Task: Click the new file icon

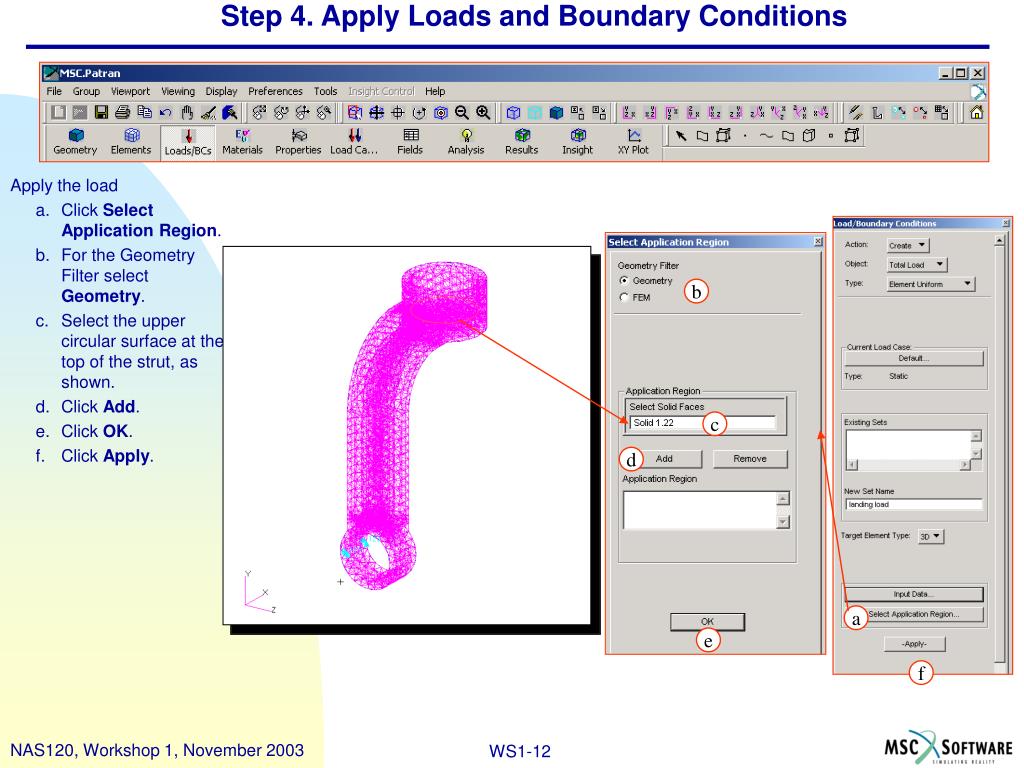Action: (59, 112)
